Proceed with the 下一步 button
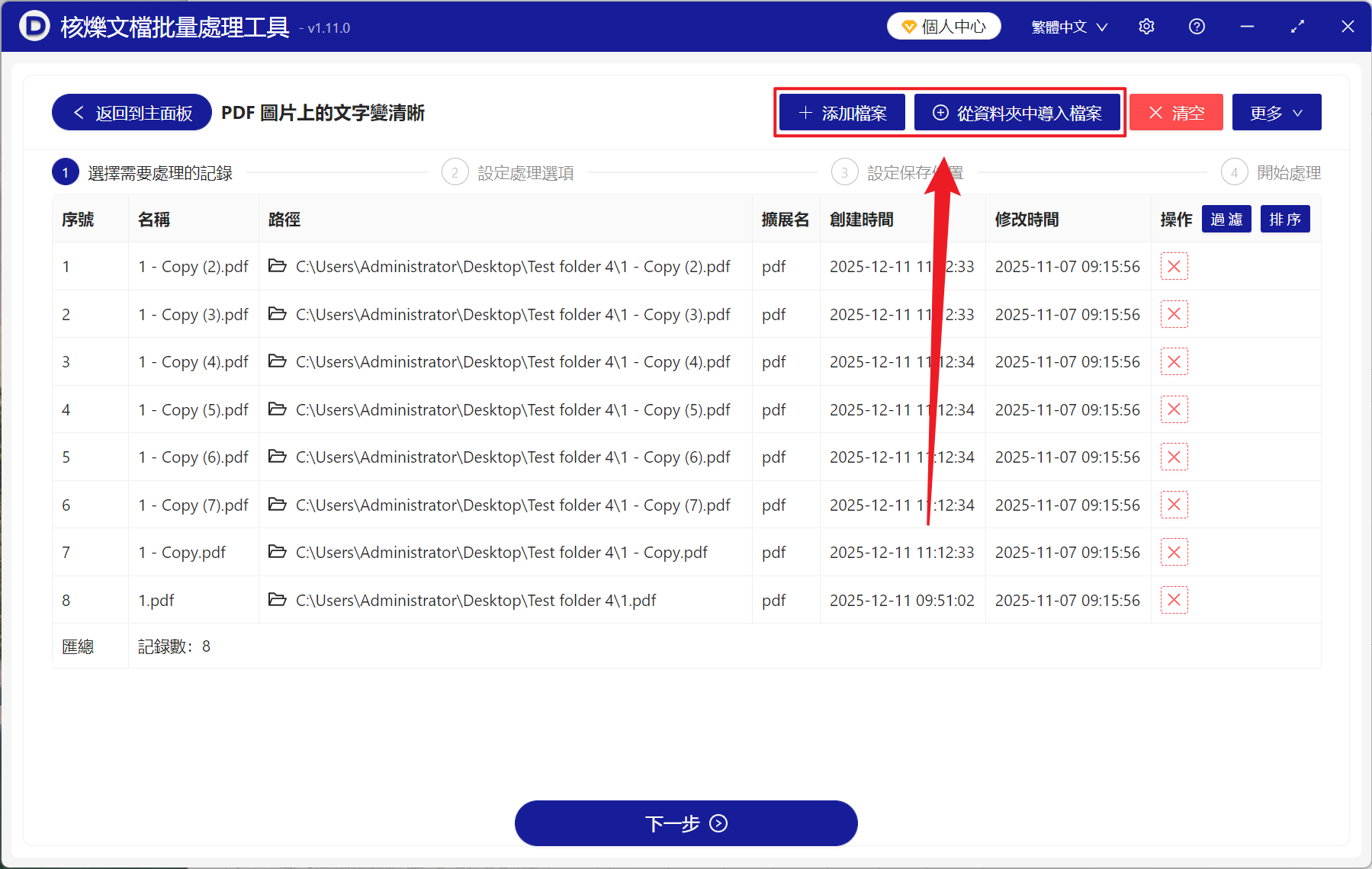Screen dimensions: 1372x869 [x=686, y=823]
